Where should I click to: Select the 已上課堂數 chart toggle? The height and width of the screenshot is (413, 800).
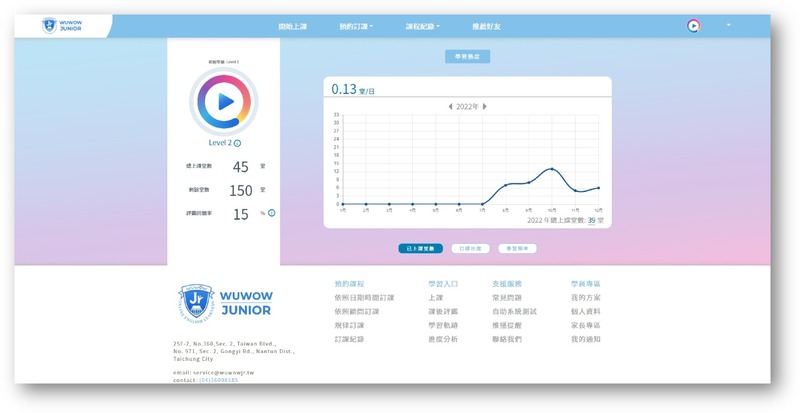[x=420, y=248]
